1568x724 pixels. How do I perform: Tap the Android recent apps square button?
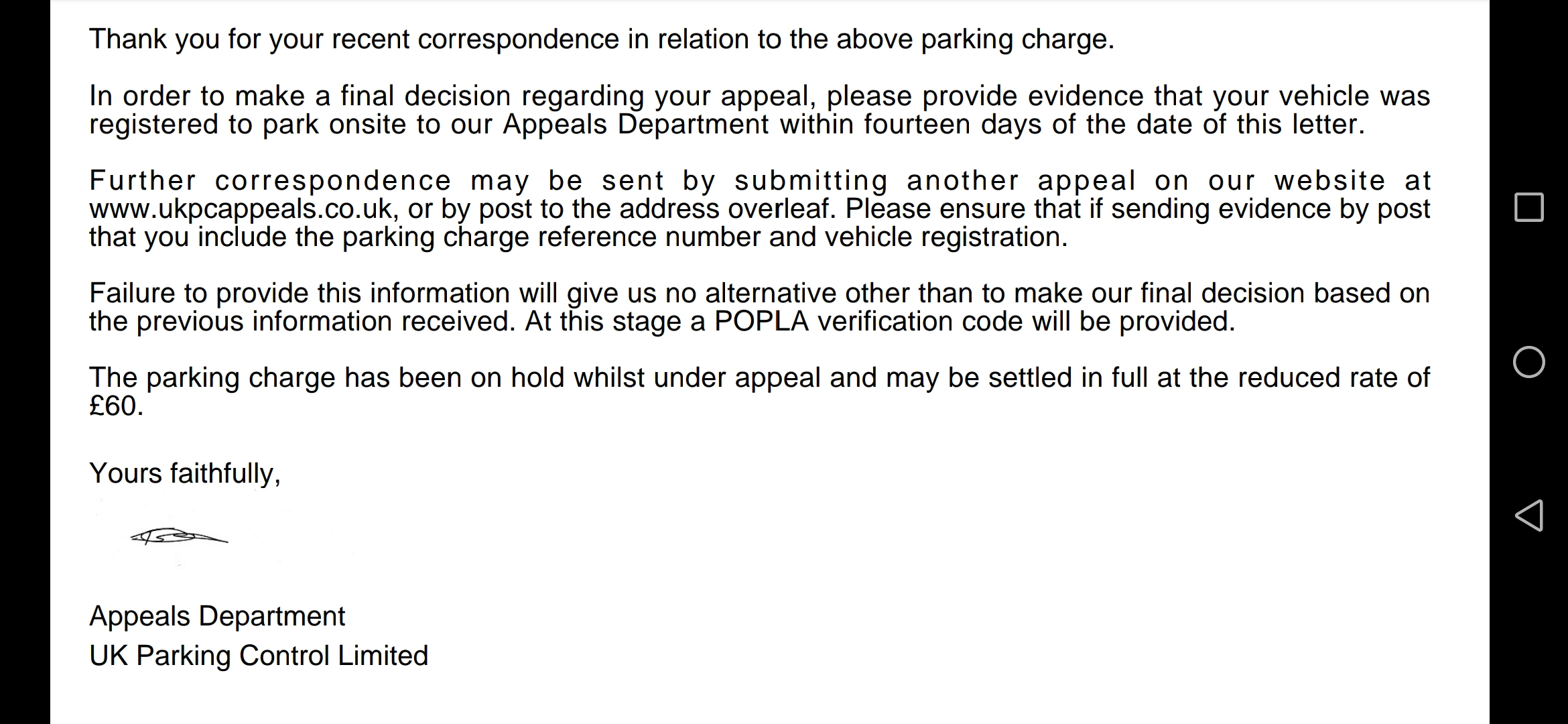(x=1528, y=207)
